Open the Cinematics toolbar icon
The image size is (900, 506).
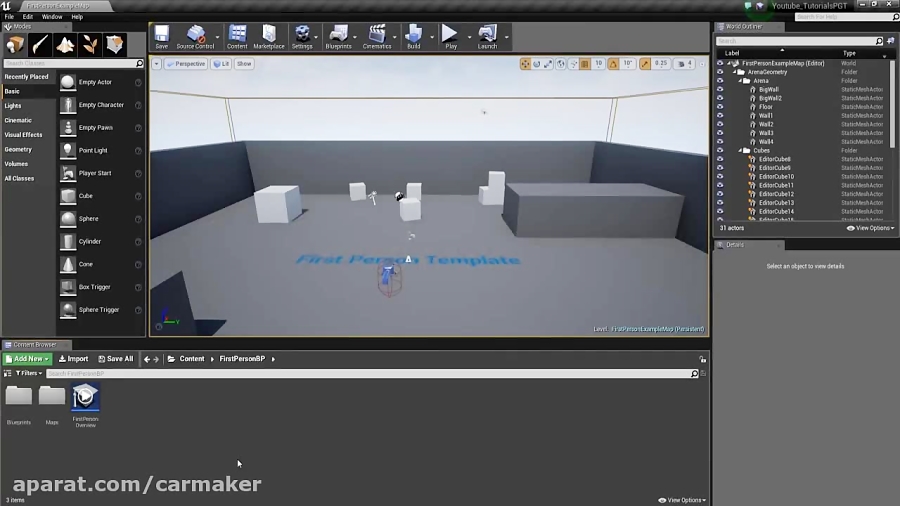377,37
